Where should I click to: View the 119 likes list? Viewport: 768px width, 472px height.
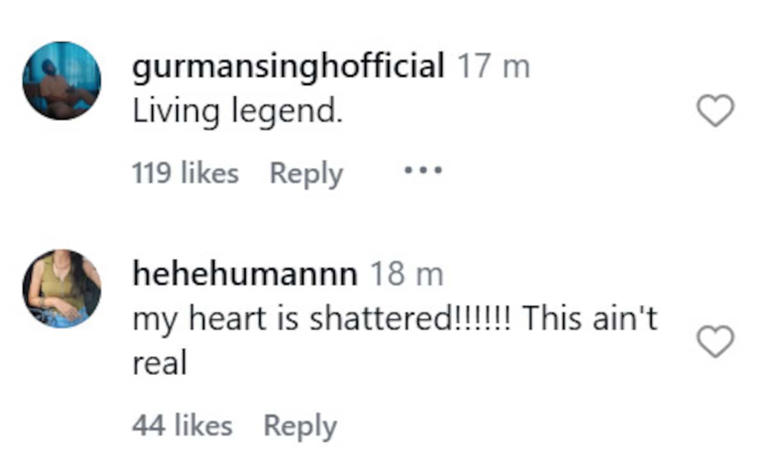pyautogui.click(x=185, y=173)
